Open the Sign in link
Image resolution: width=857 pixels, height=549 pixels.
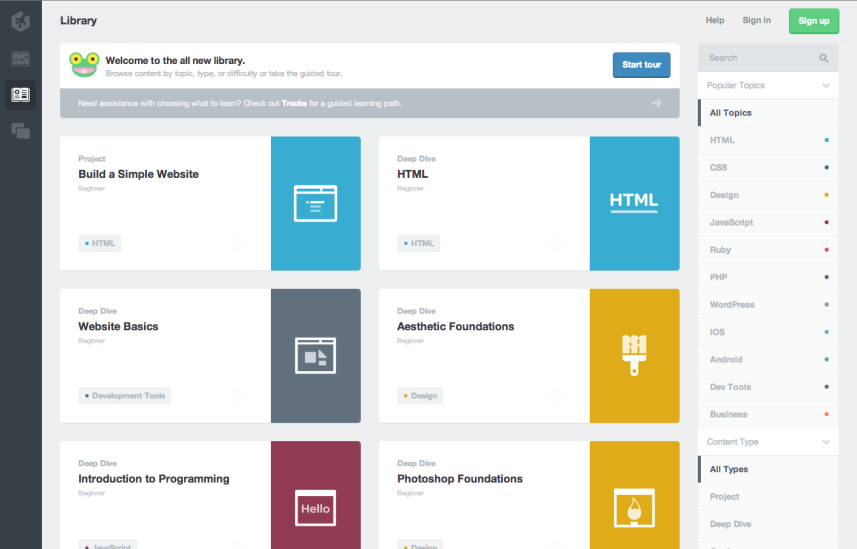click(756, 20)
